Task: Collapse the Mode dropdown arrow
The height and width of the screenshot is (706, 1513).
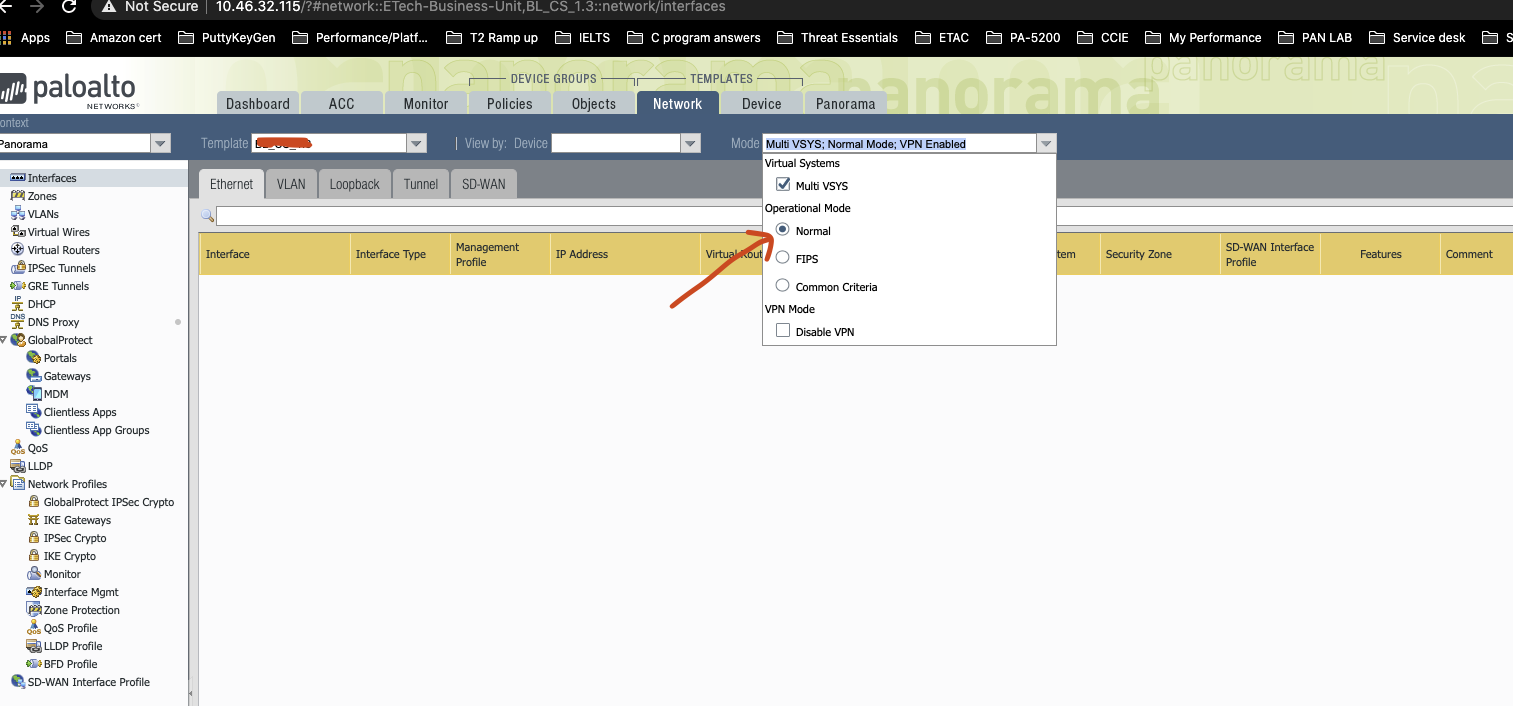Action: pyautogui.click(x=1046, y=144)
